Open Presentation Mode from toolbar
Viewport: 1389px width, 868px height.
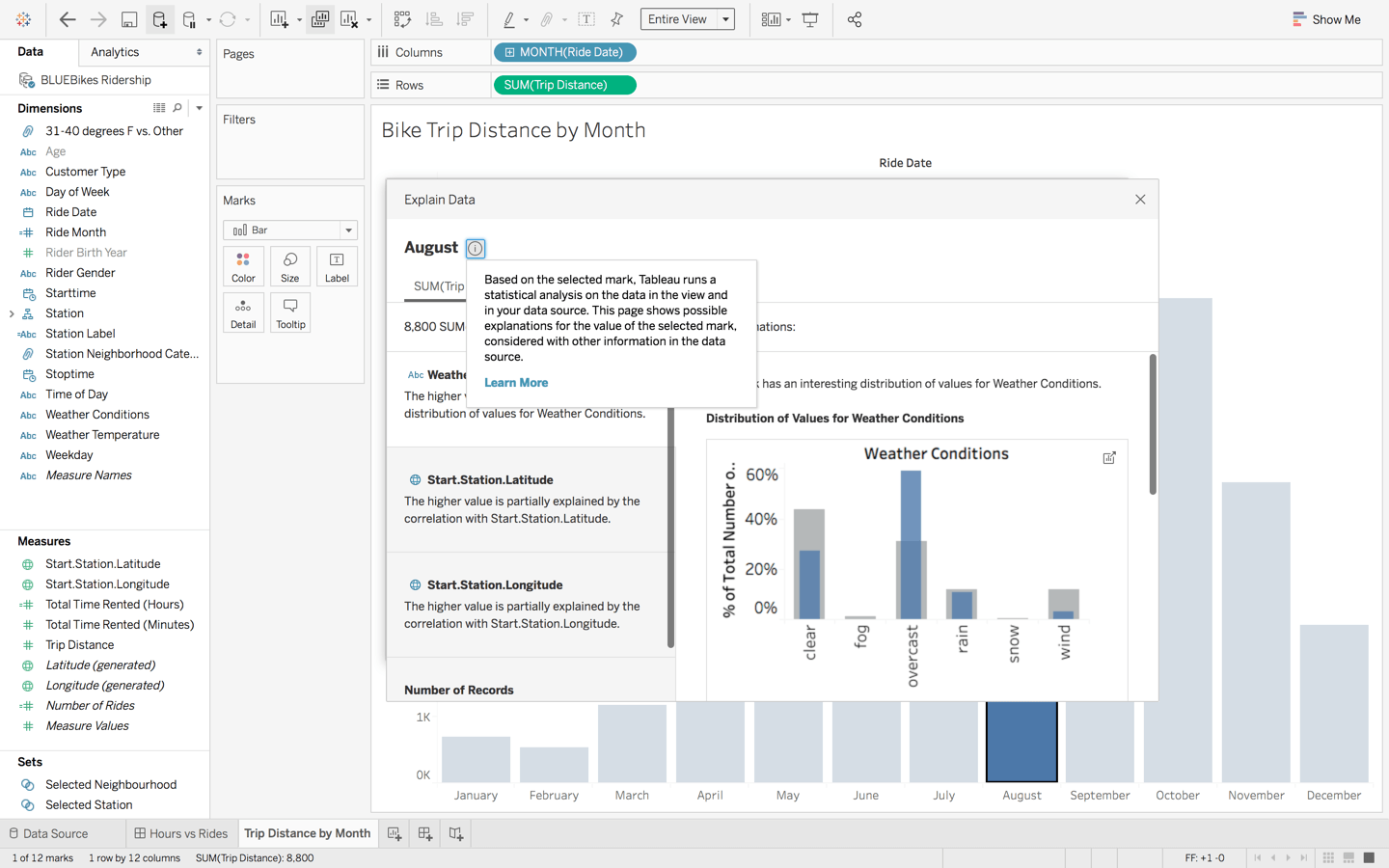810,19
